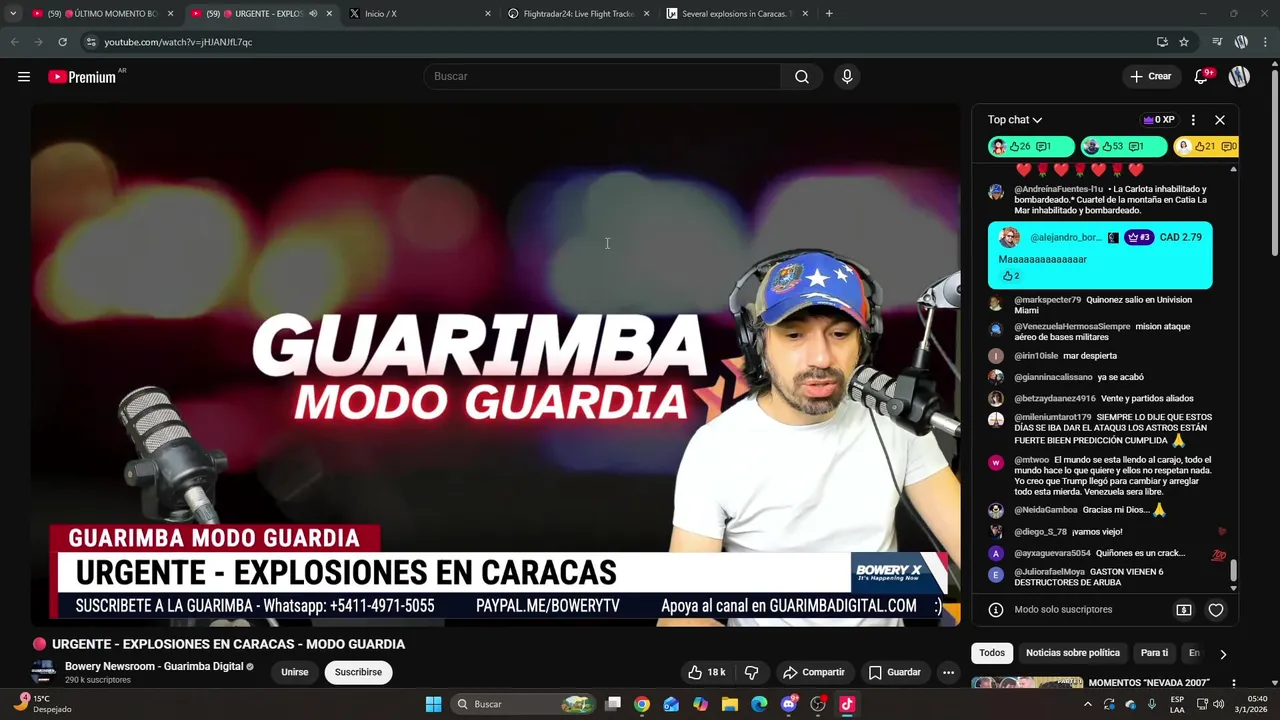Click the Unirse membership button

(295, 672)
